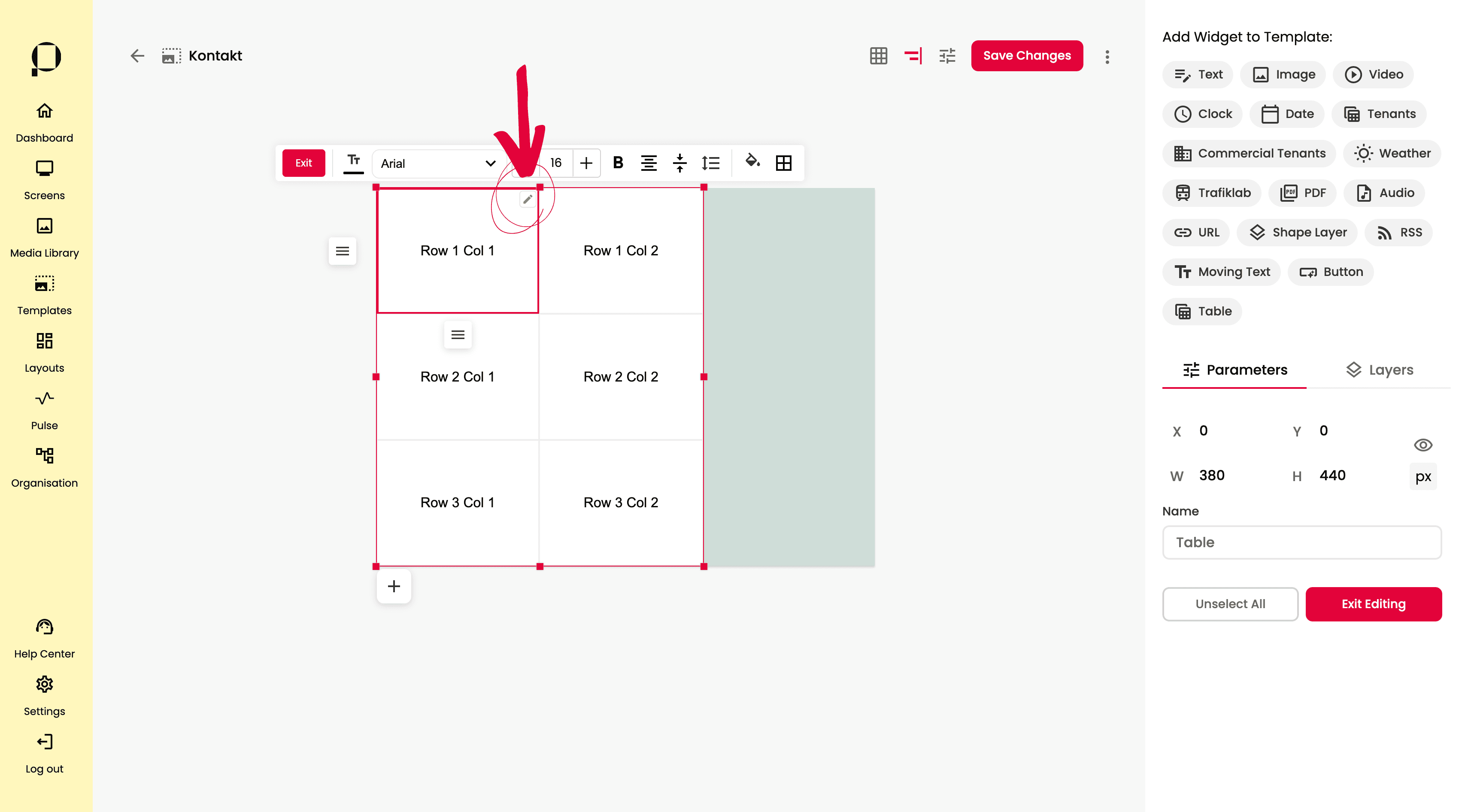Toggle the grid overlay icon in header
Viewport: 1468px width, 812px height.
[878, 56]
